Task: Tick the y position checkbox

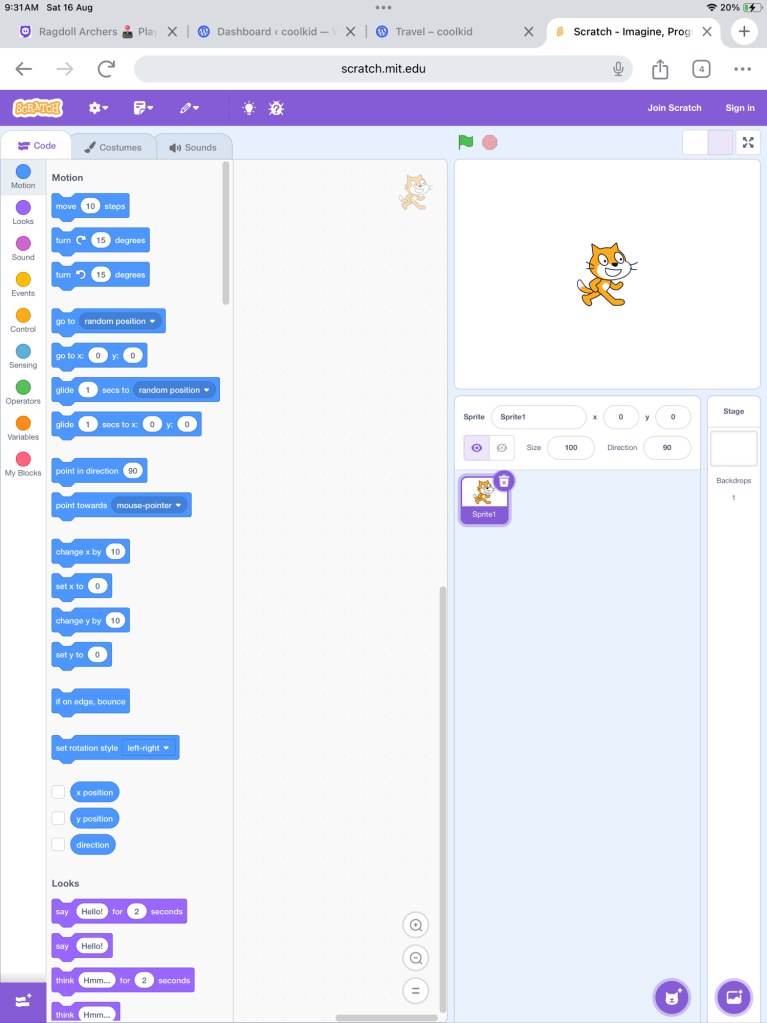Action: pyautogui.click(x=58, y=818)
